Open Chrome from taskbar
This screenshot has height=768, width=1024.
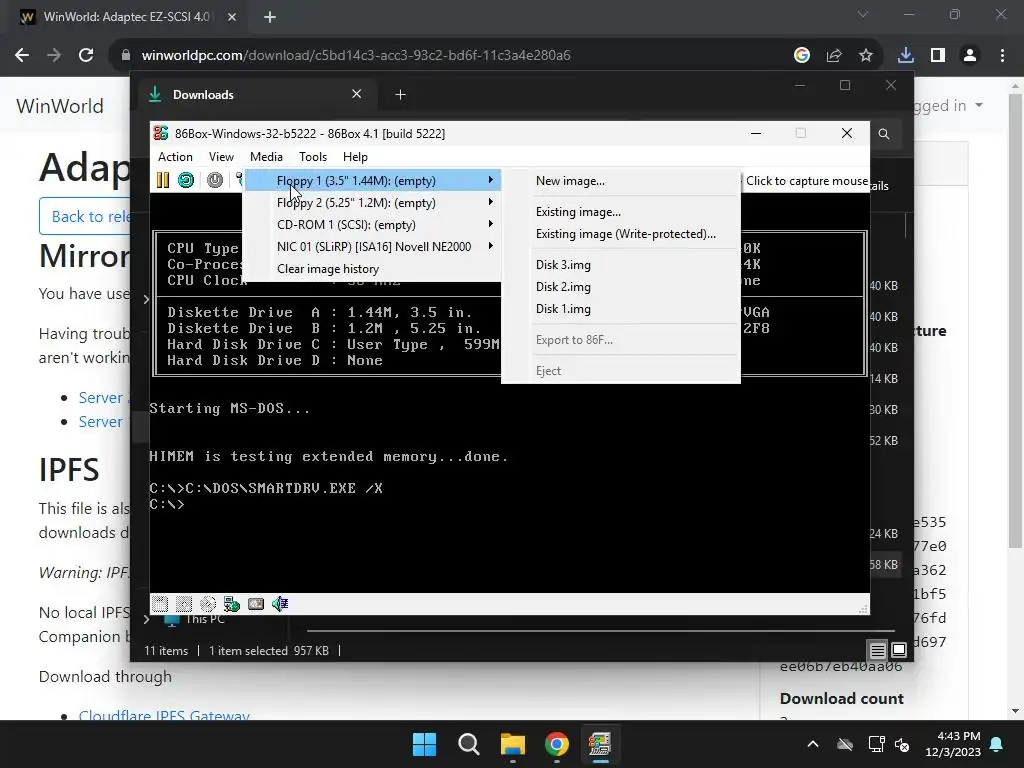click(556, 744)
